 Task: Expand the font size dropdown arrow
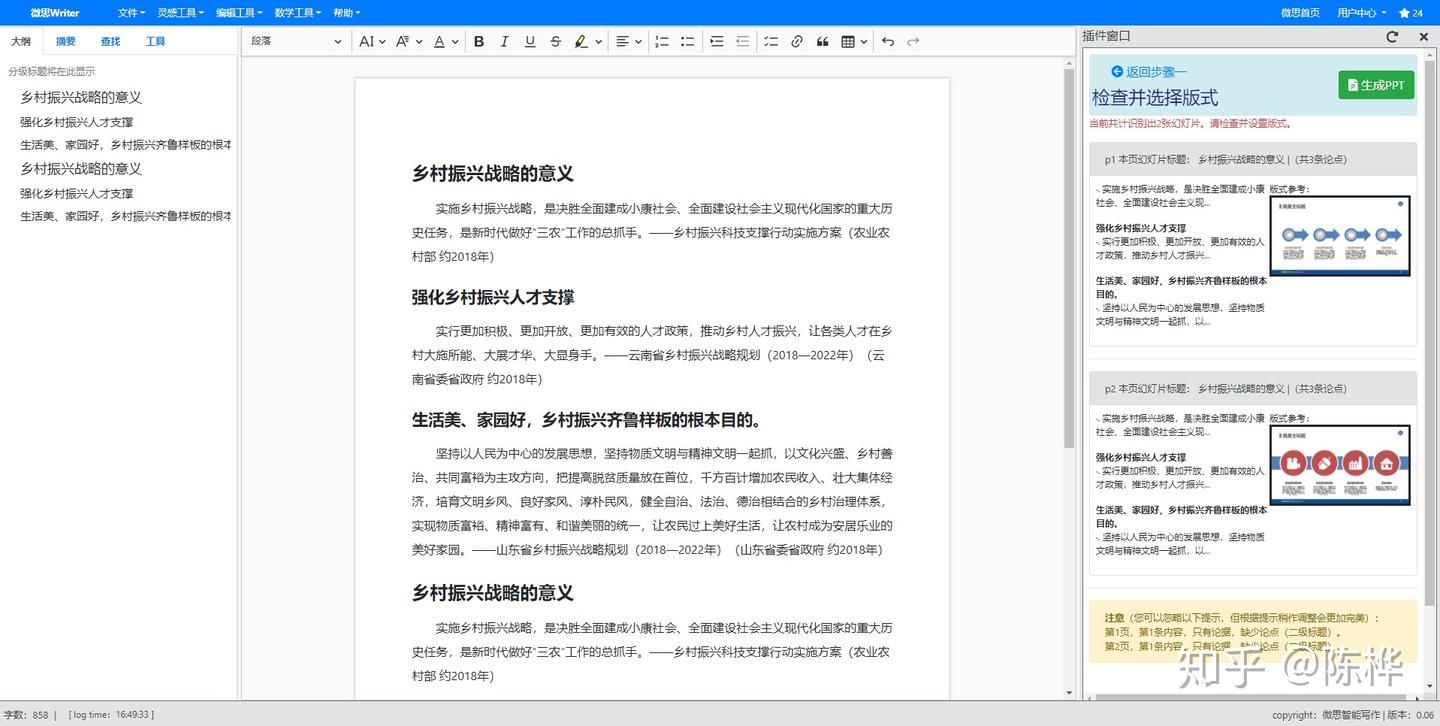tap(382, 42)
